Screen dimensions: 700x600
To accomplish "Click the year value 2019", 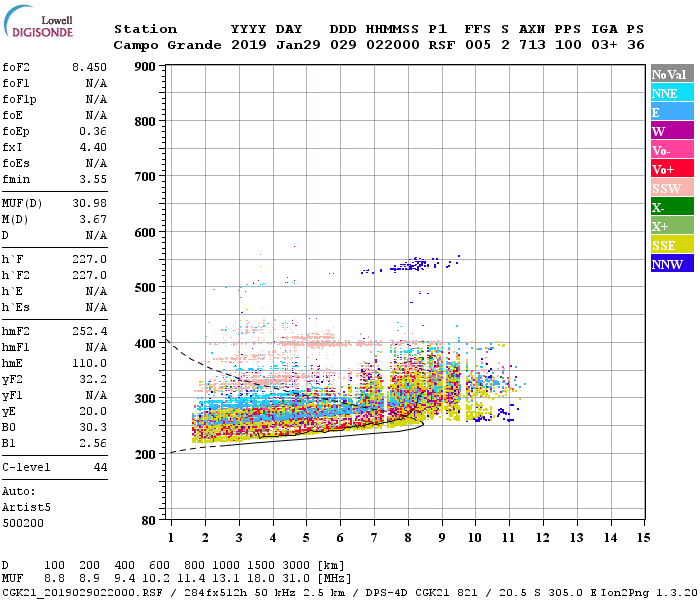I will 249,45.
